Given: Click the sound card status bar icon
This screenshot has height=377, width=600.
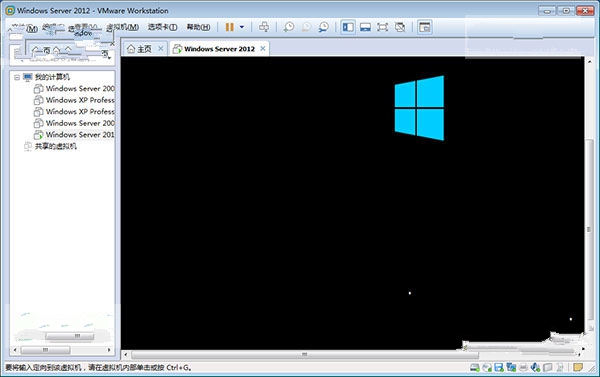Looking at the screenshot, I should tap(535, 368).
